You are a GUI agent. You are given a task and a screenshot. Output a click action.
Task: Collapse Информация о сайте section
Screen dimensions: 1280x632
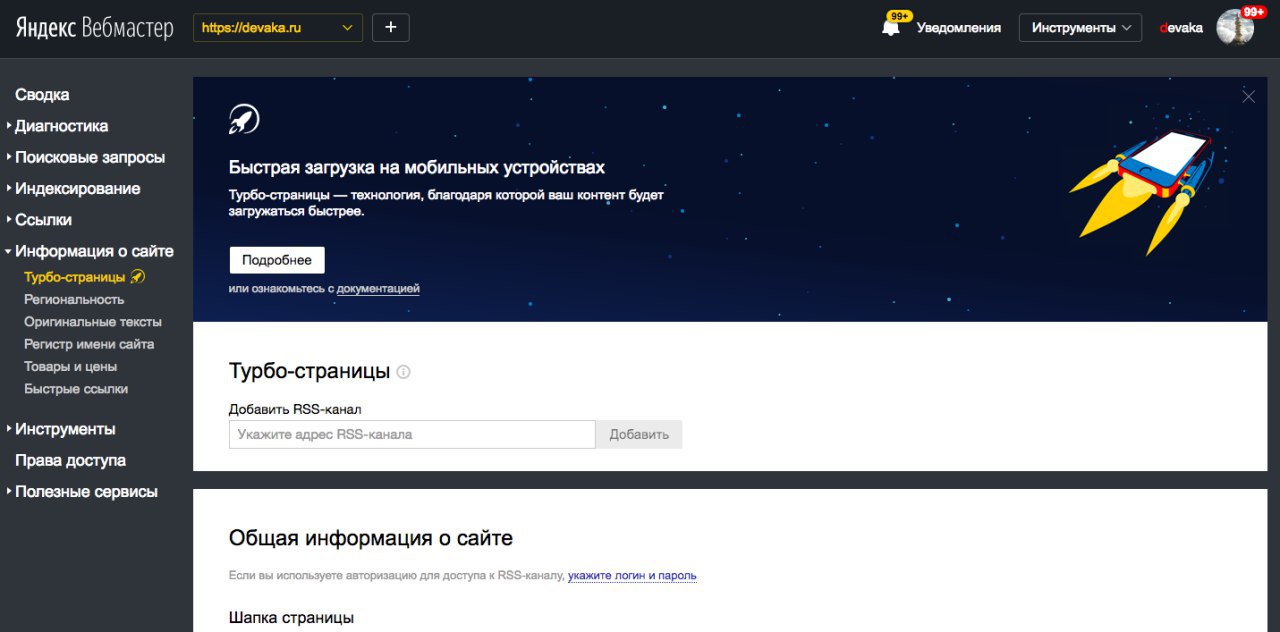click(x=94, y=251)
